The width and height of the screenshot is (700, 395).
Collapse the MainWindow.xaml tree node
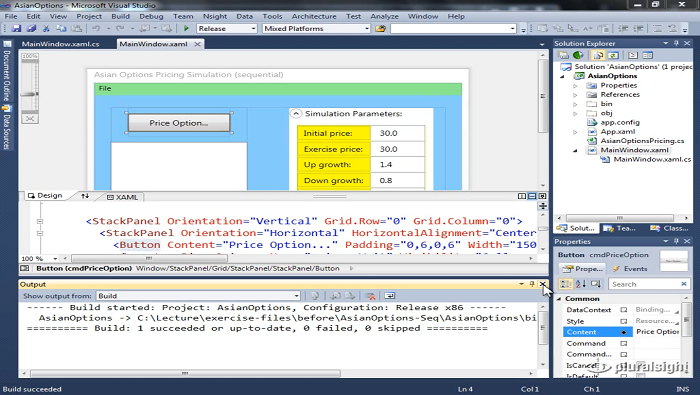pos(575,150)
